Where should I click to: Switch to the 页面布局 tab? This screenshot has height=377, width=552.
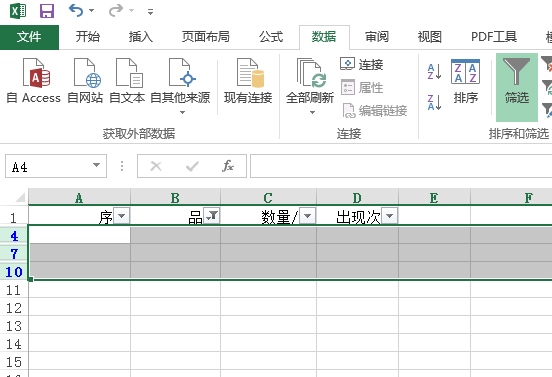point(206,37)
